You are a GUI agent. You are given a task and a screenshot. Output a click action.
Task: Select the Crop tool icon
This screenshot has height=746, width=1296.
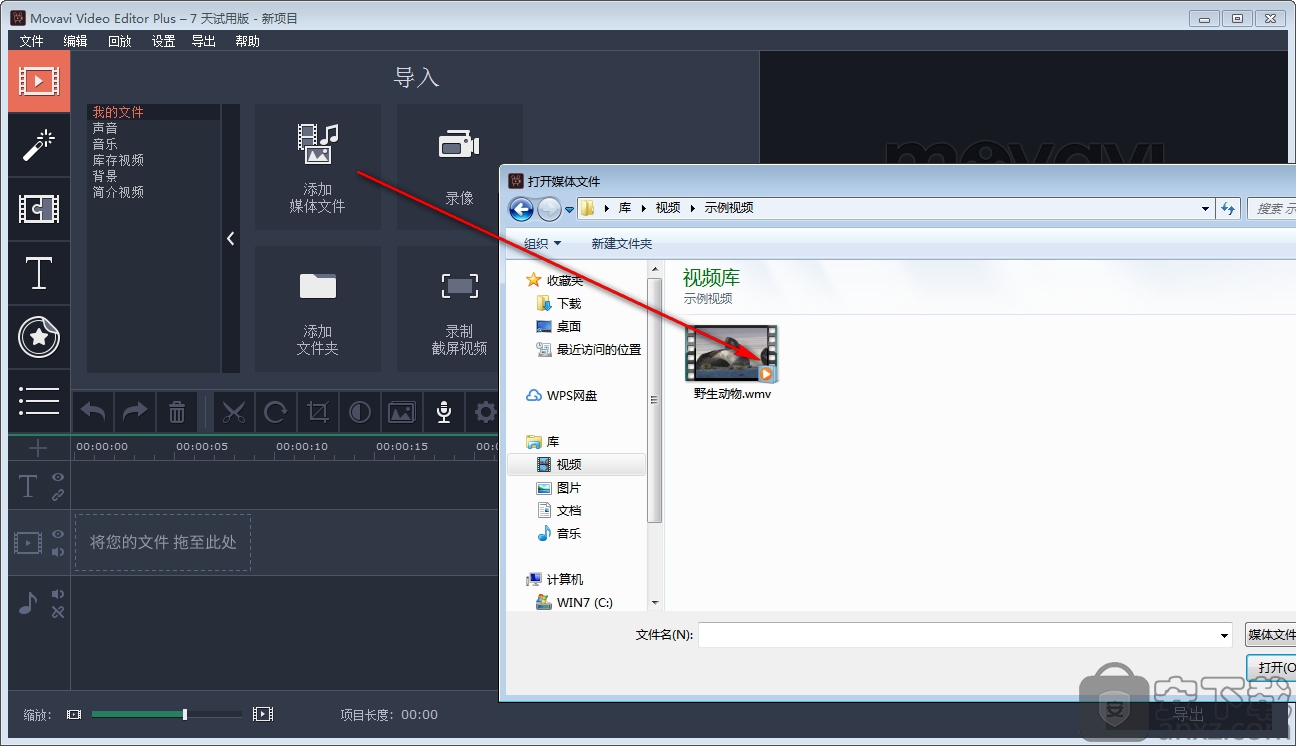tap(318, 411)
